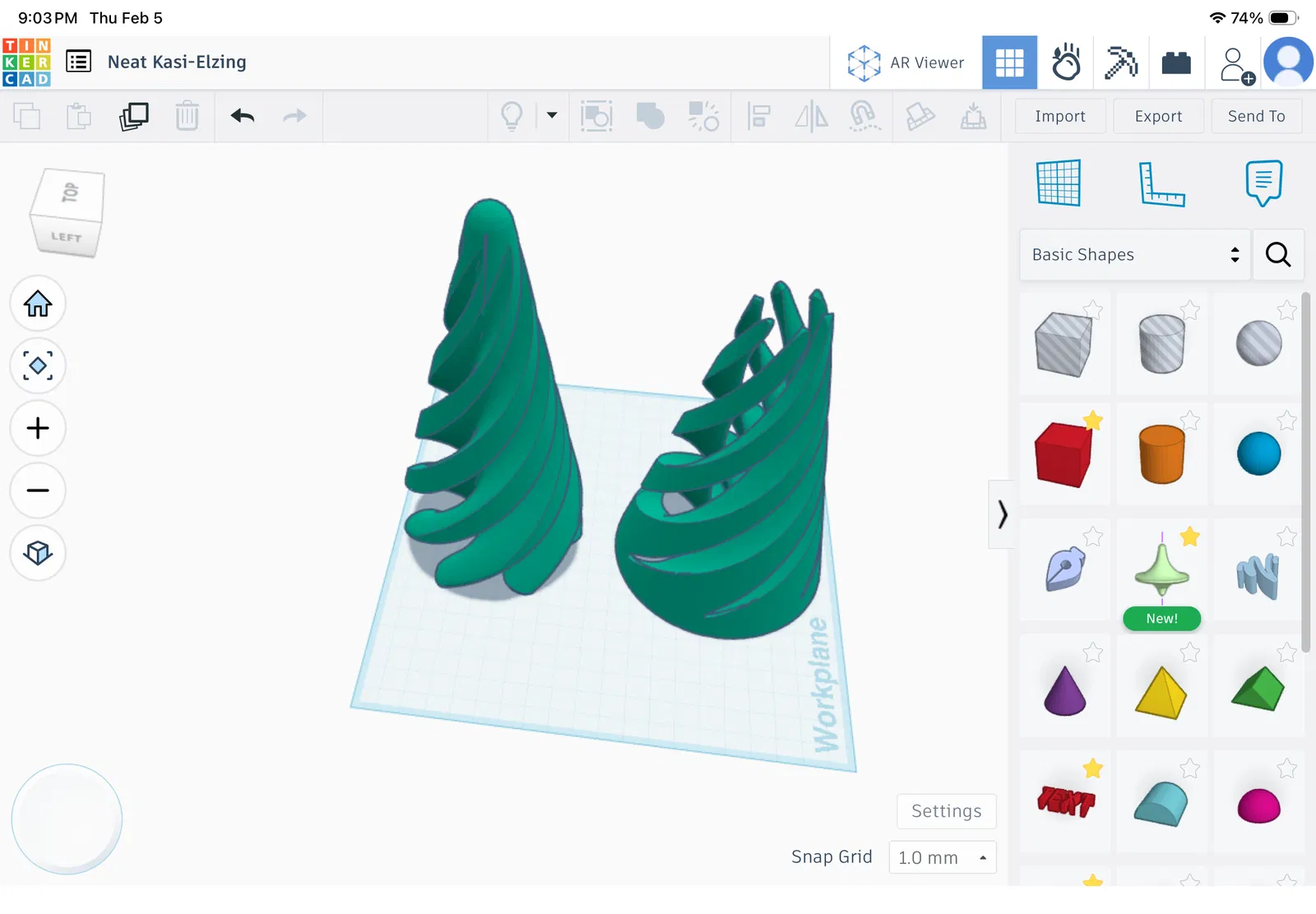This screenshot has height=914, width=1316.
Task: Open the Basic Shapes dropdown
Action: tap(1135, 254)
